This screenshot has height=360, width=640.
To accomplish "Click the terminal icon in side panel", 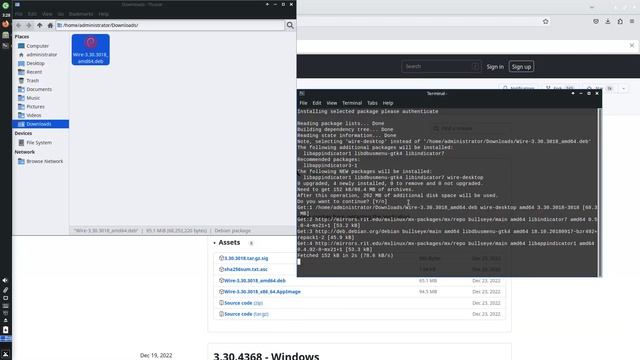I will [x=5, y=45].
